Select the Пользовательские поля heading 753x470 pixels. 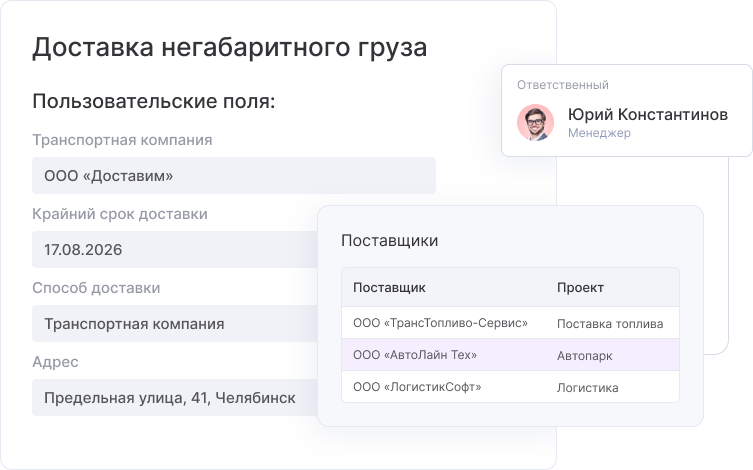click(154, 101)
